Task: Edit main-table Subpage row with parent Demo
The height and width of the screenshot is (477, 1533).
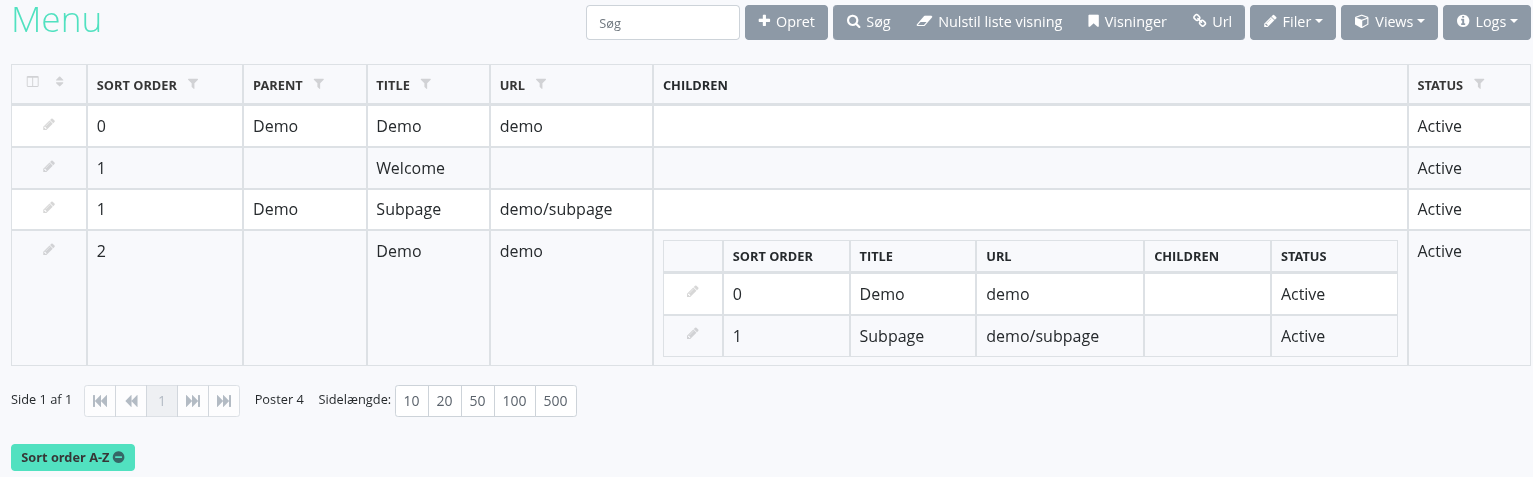Action: 49,207
